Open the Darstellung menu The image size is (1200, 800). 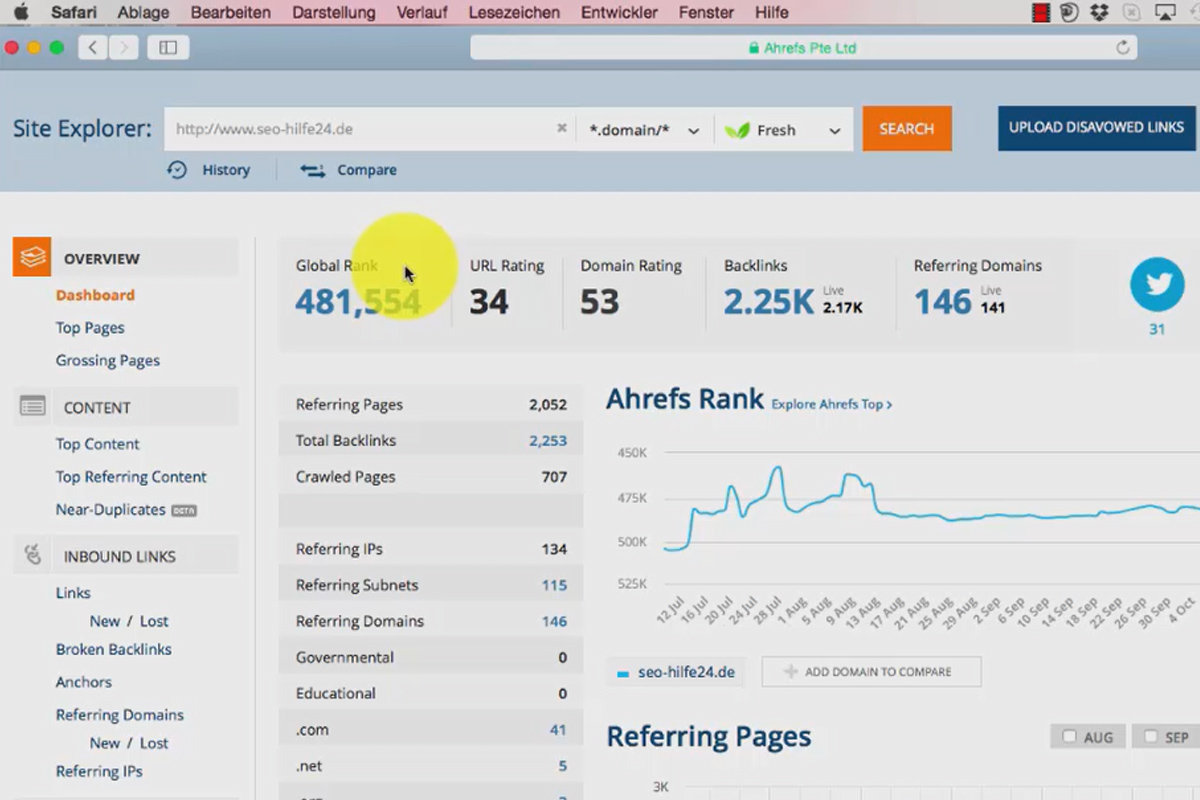click(334, 13)
